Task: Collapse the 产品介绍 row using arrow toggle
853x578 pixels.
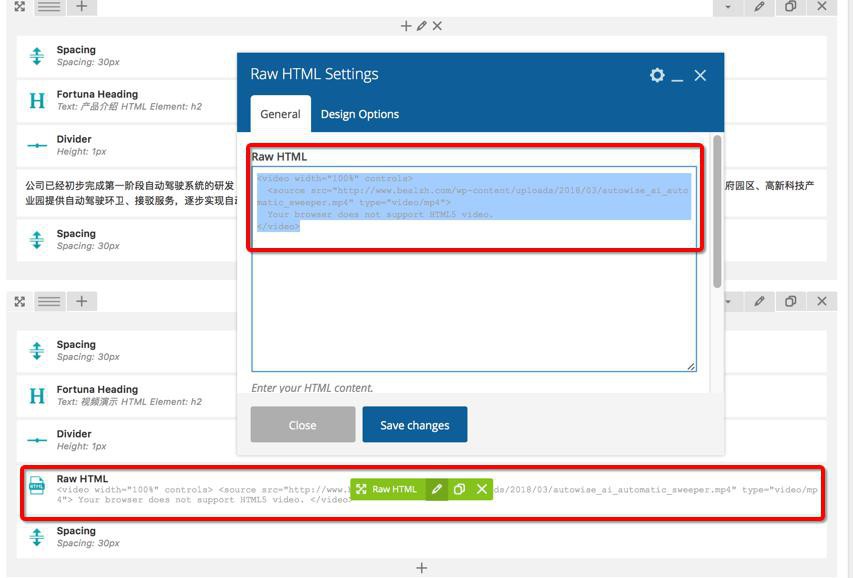Action: [x=728, y=7]
